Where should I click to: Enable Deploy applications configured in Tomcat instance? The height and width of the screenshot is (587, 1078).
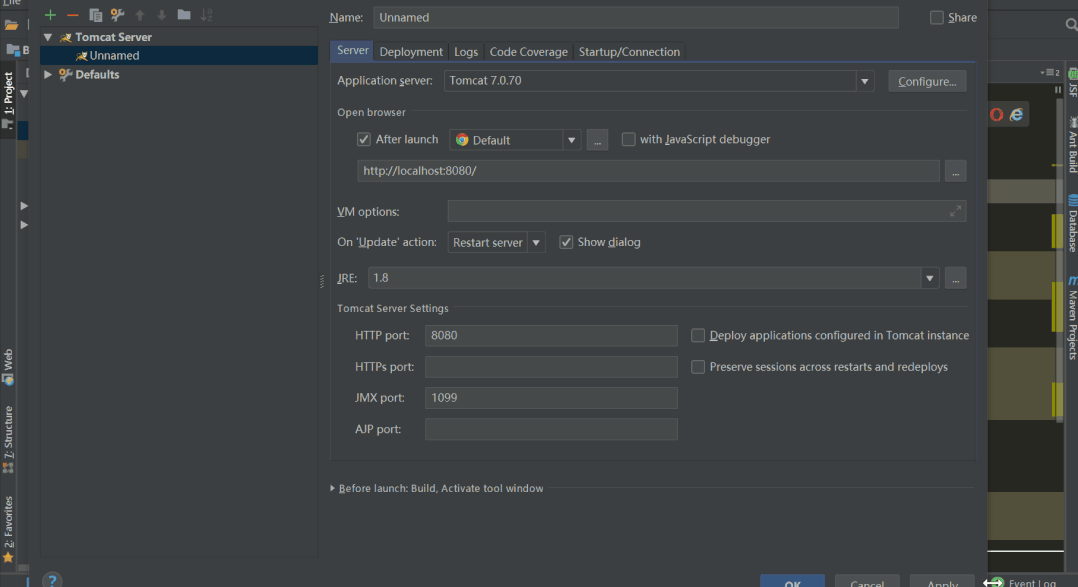pyautogui.click(x=698, y=335)
